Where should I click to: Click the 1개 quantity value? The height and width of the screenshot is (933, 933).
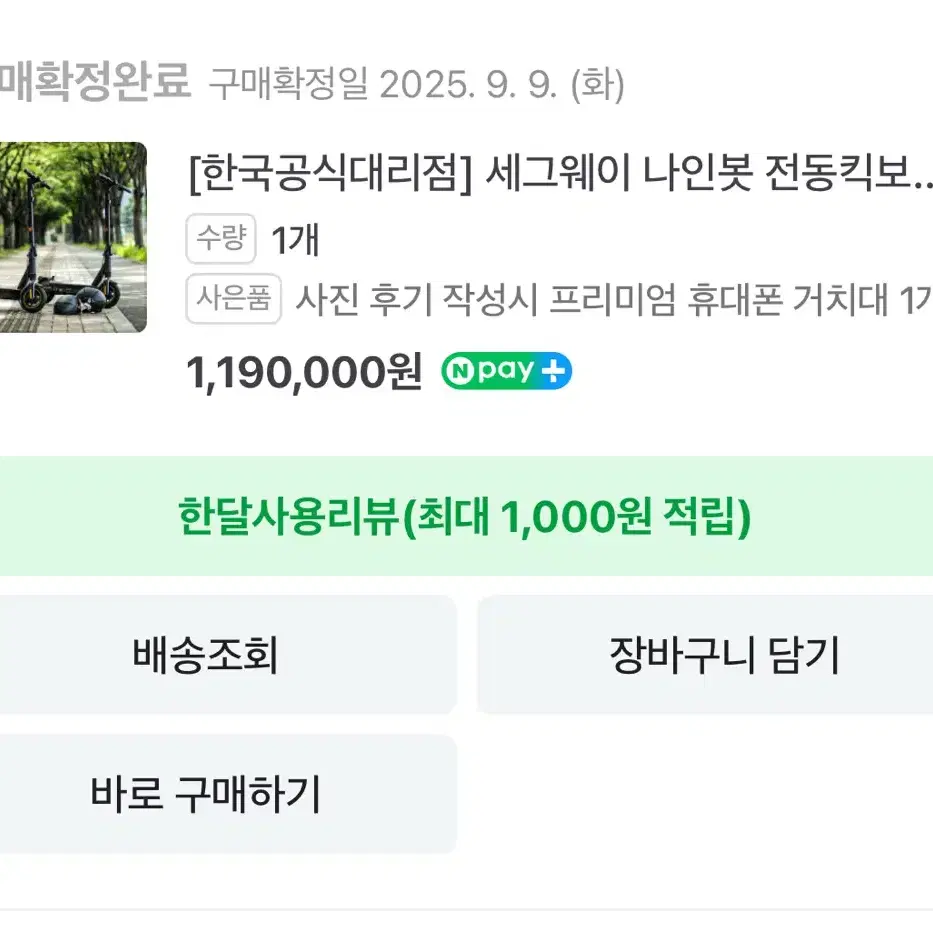click(x=296, y=240)
